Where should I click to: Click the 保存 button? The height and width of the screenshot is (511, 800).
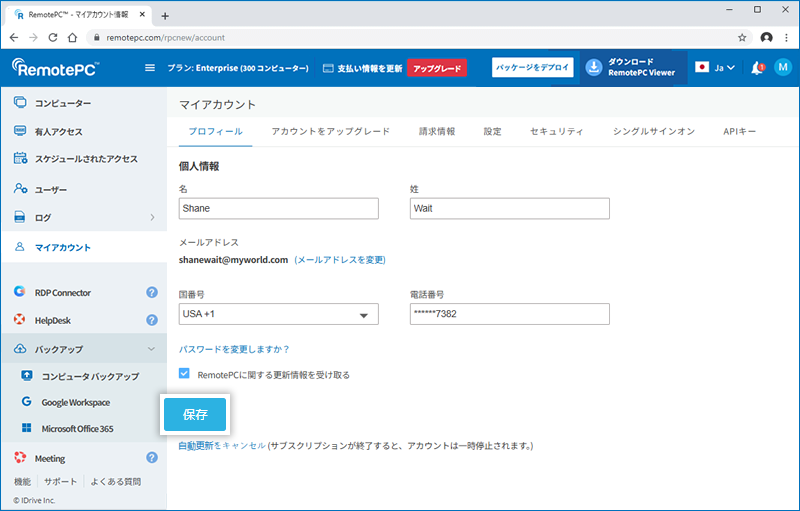click(195, 415)
